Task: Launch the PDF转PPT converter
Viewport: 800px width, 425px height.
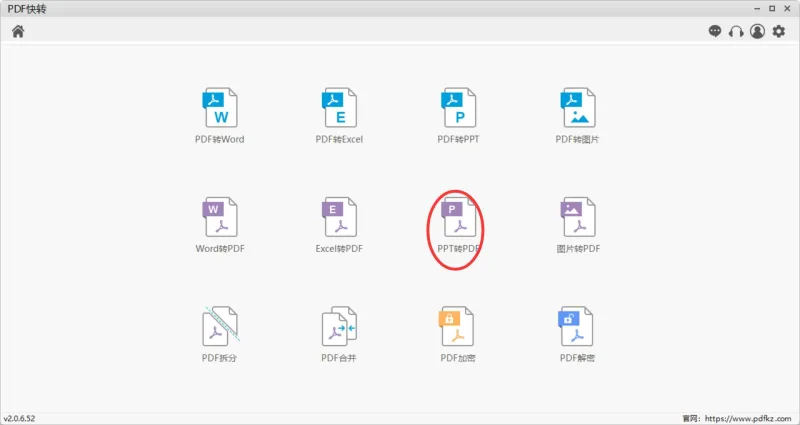Action: pos(458,108)
